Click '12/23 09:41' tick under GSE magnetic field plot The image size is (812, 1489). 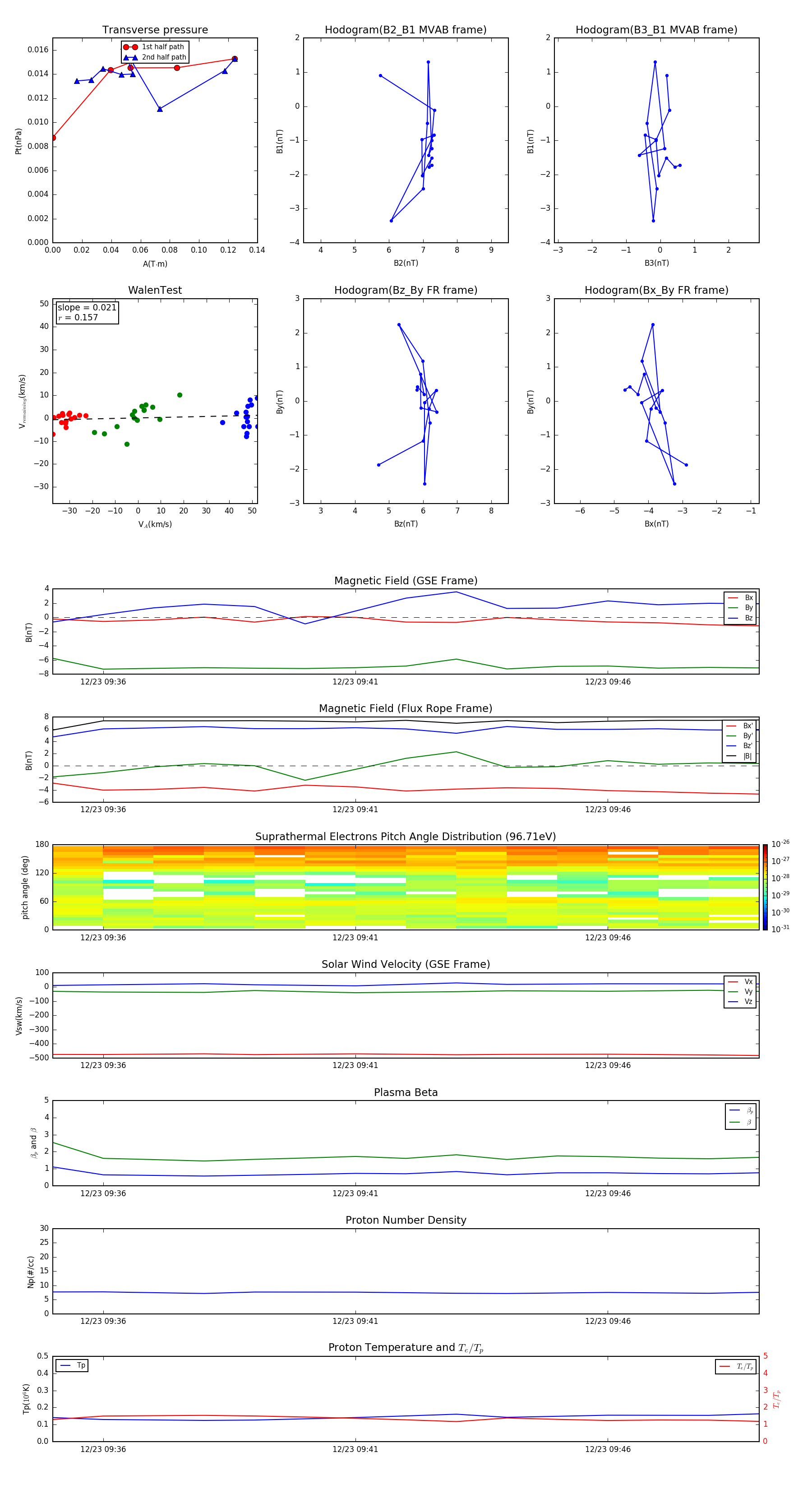click(355, 682)
